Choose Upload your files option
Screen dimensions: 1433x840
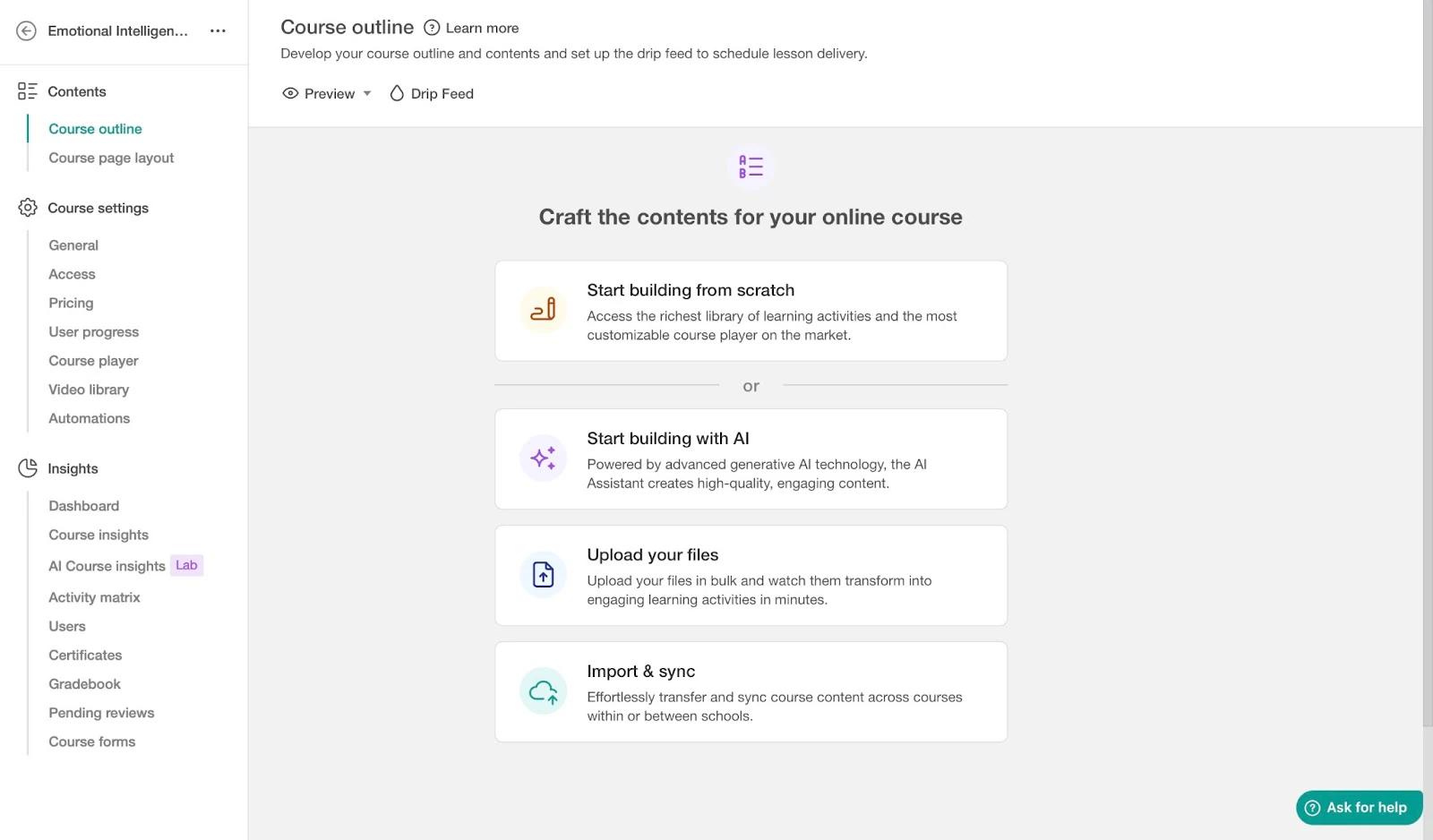[751, 576]
